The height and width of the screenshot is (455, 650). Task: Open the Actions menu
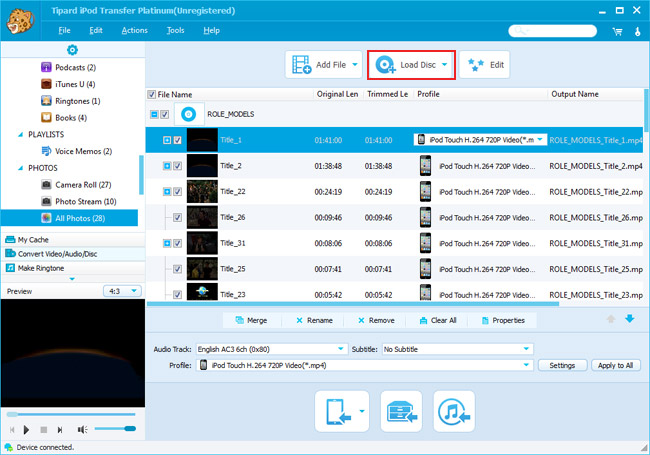[x=134, y=30]
